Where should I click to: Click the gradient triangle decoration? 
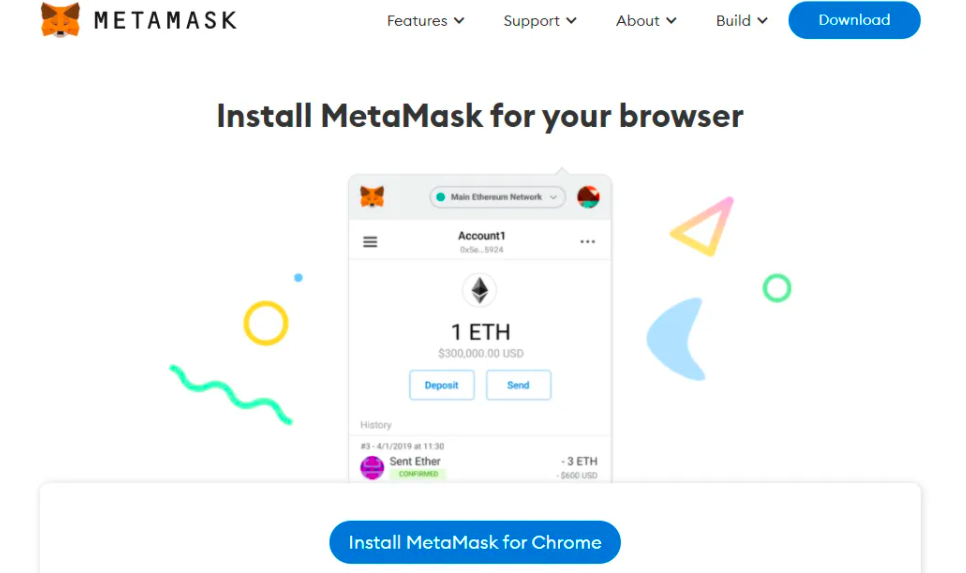(x=702, y=226)
